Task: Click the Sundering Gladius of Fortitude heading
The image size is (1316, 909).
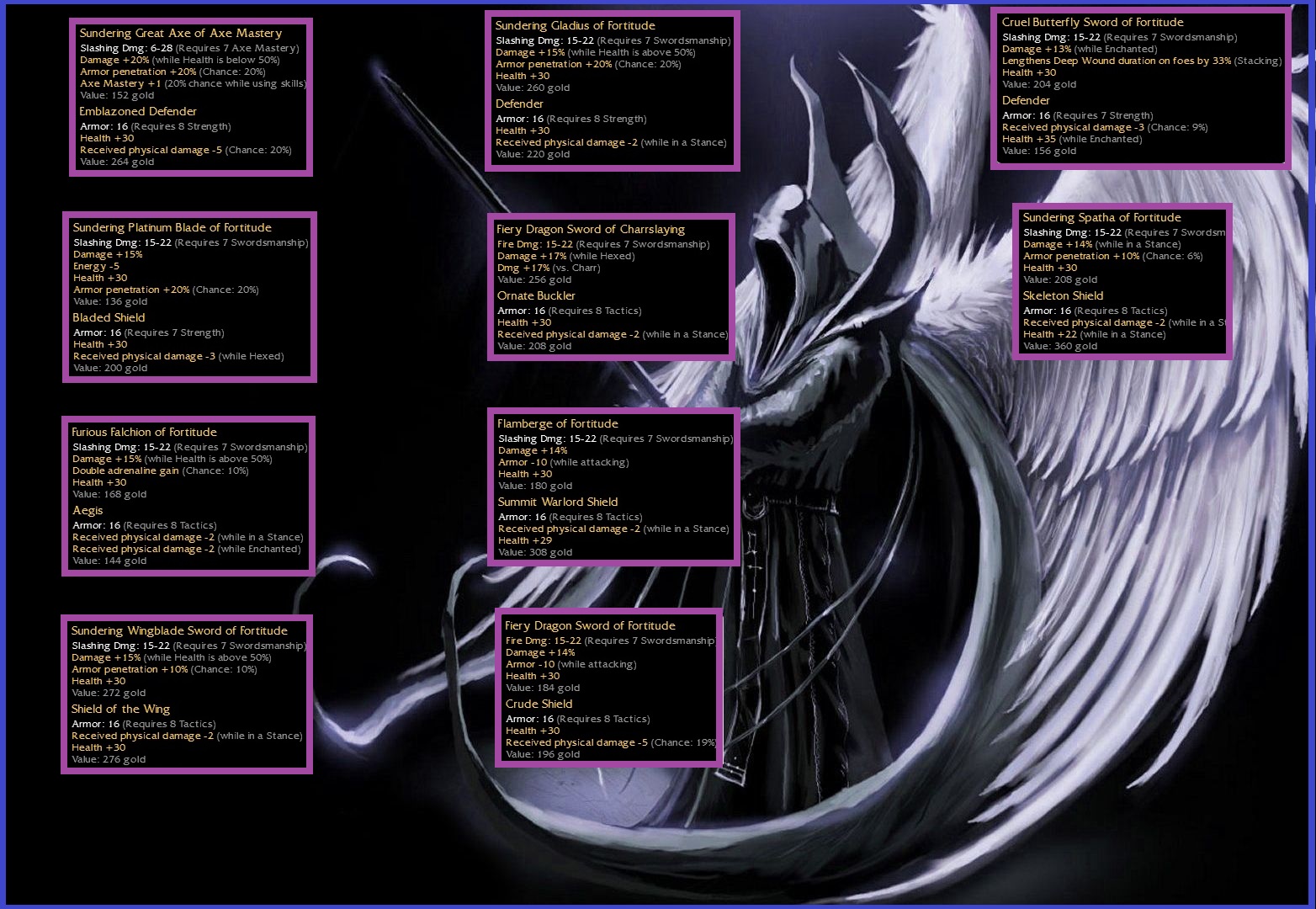Action: 575,26
